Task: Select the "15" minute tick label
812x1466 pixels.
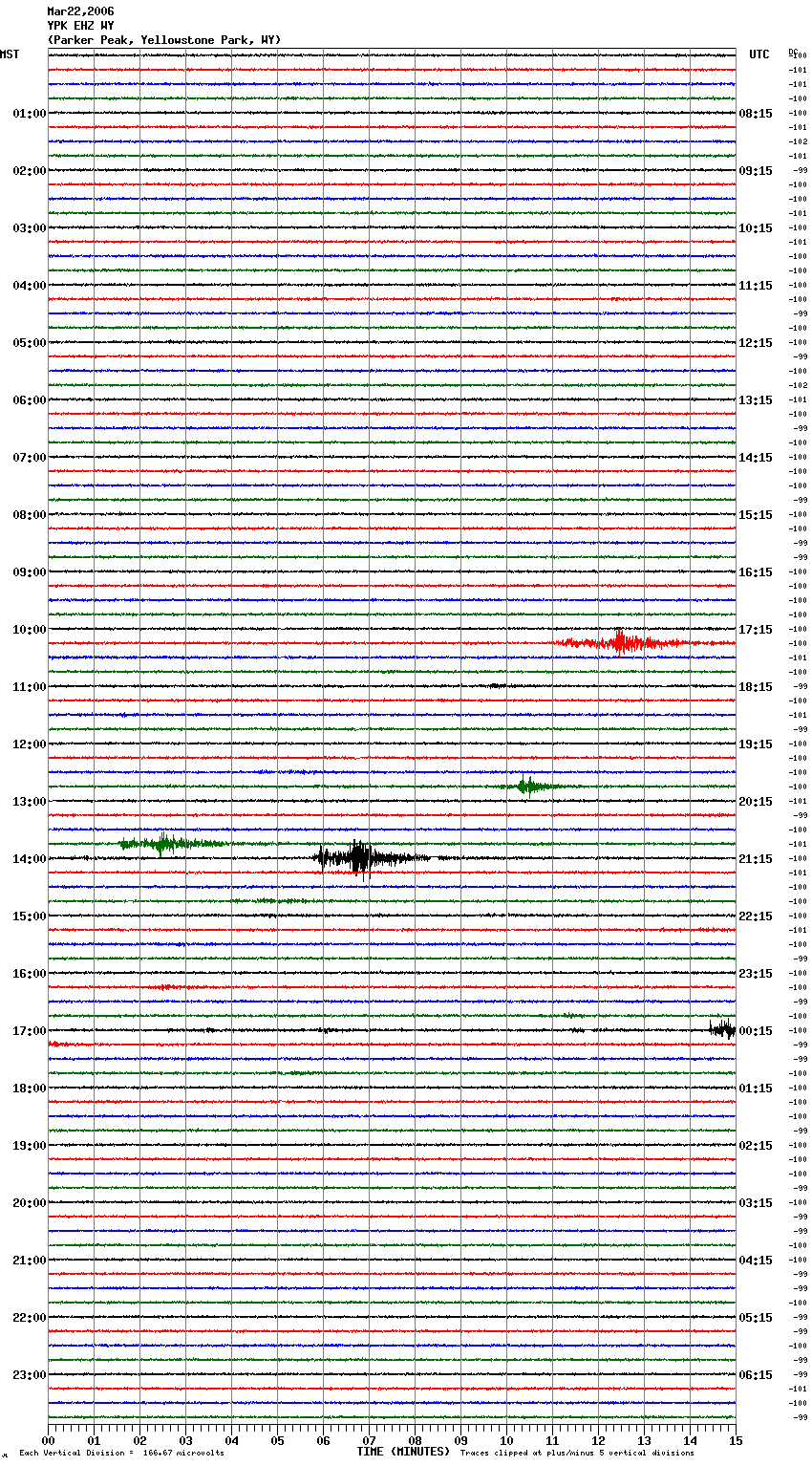Action: 736,1440
